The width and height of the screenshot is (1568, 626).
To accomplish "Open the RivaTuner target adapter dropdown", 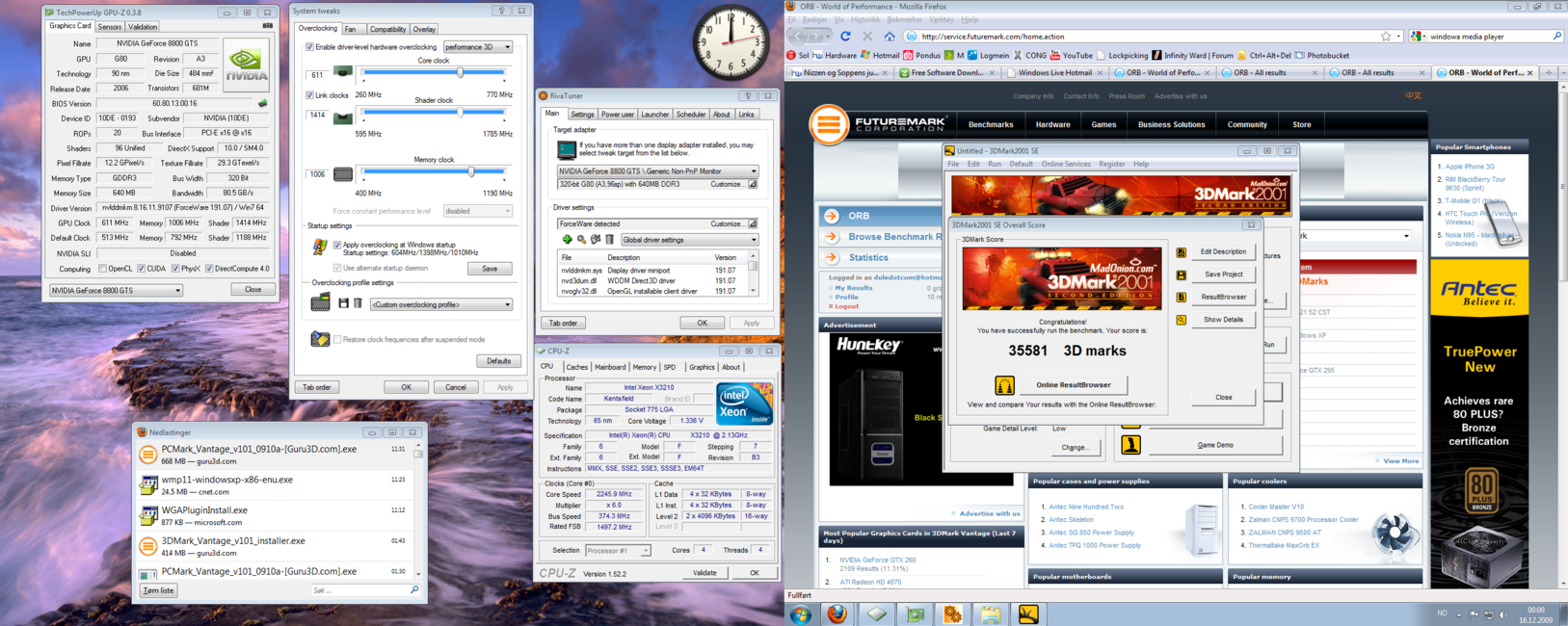I will [657, 171].
